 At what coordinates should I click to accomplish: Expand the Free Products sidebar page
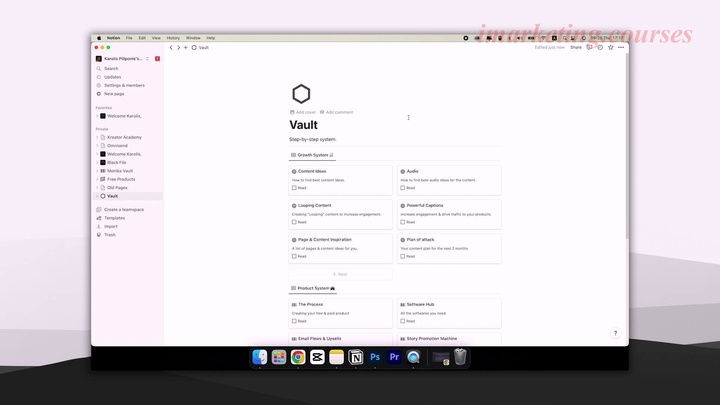(97, 179)
